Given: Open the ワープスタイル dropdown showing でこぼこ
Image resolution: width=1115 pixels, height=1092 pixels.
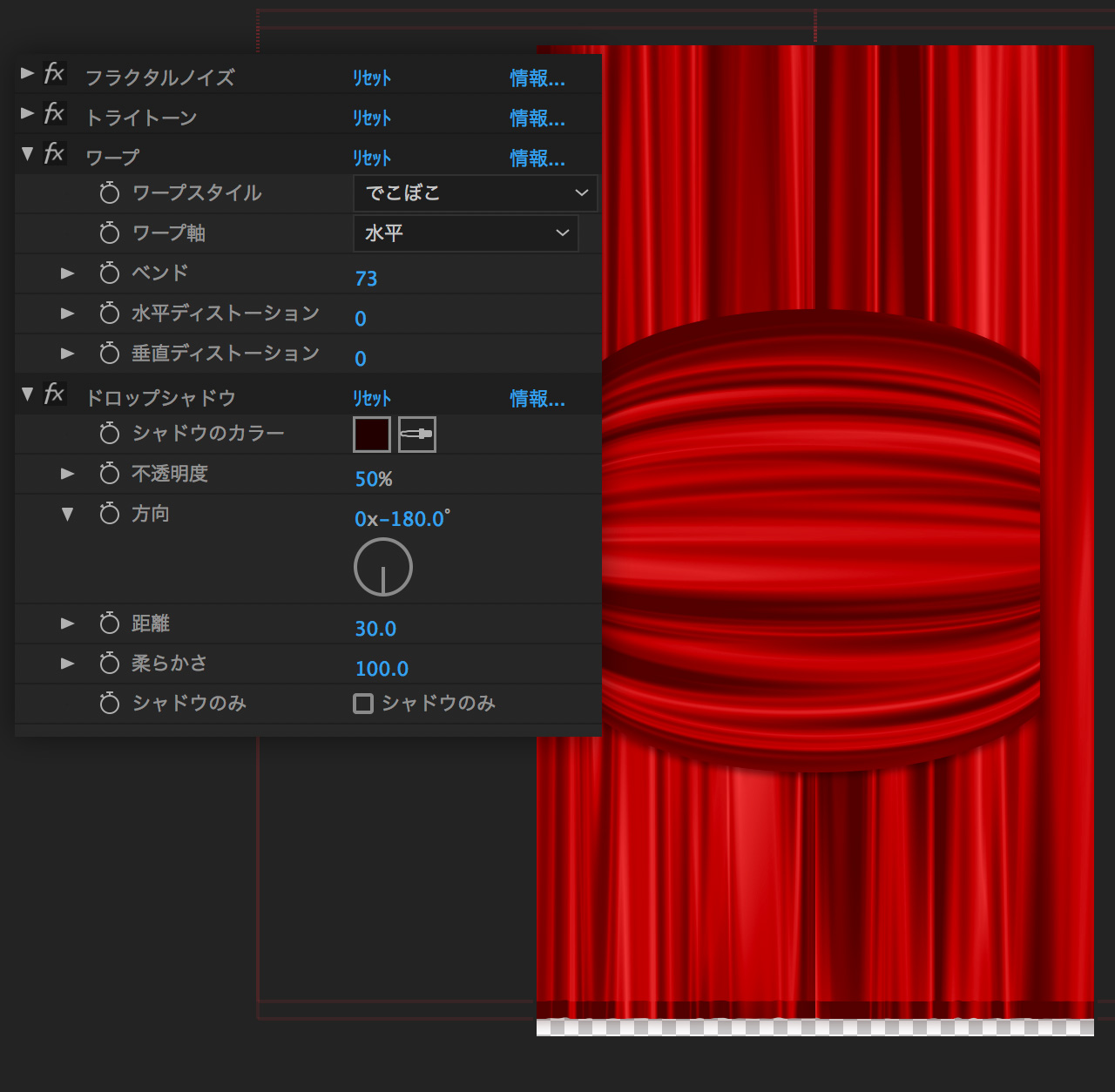Looking at the screenshot, I should click(x=475, y=193).
